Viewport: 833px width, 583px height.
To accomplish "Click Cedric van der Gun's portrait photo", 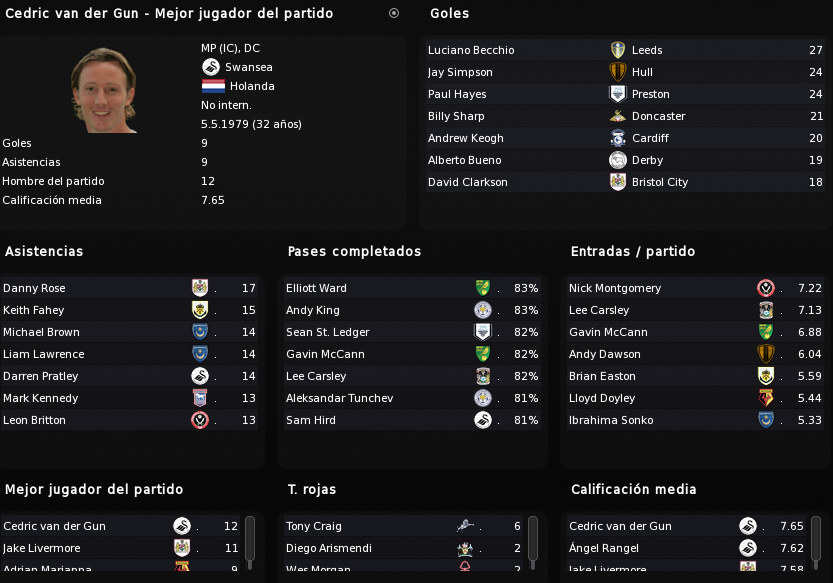I will point(104,90).
